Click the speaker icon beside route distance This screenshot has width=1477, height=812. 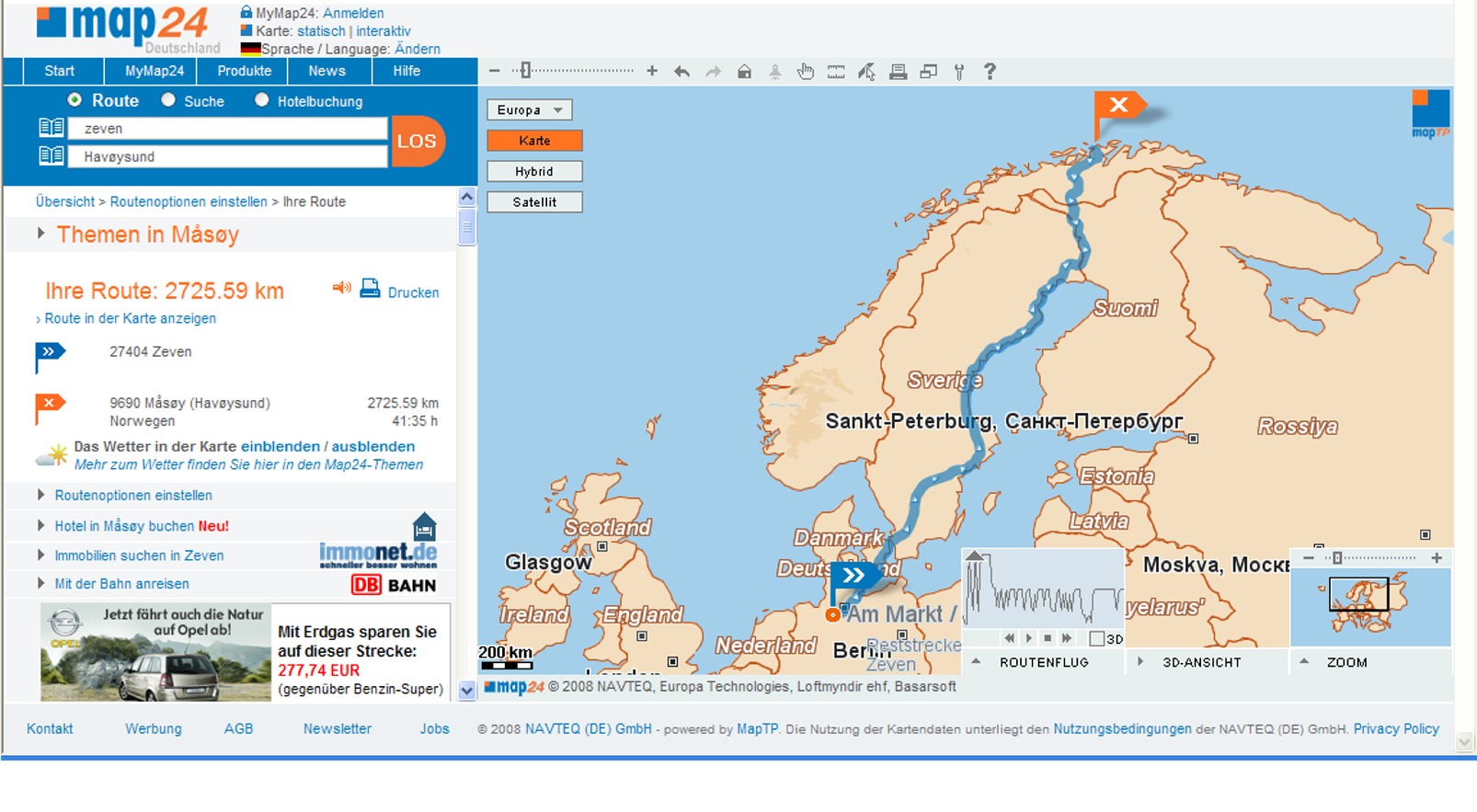(x=341, y=289)
